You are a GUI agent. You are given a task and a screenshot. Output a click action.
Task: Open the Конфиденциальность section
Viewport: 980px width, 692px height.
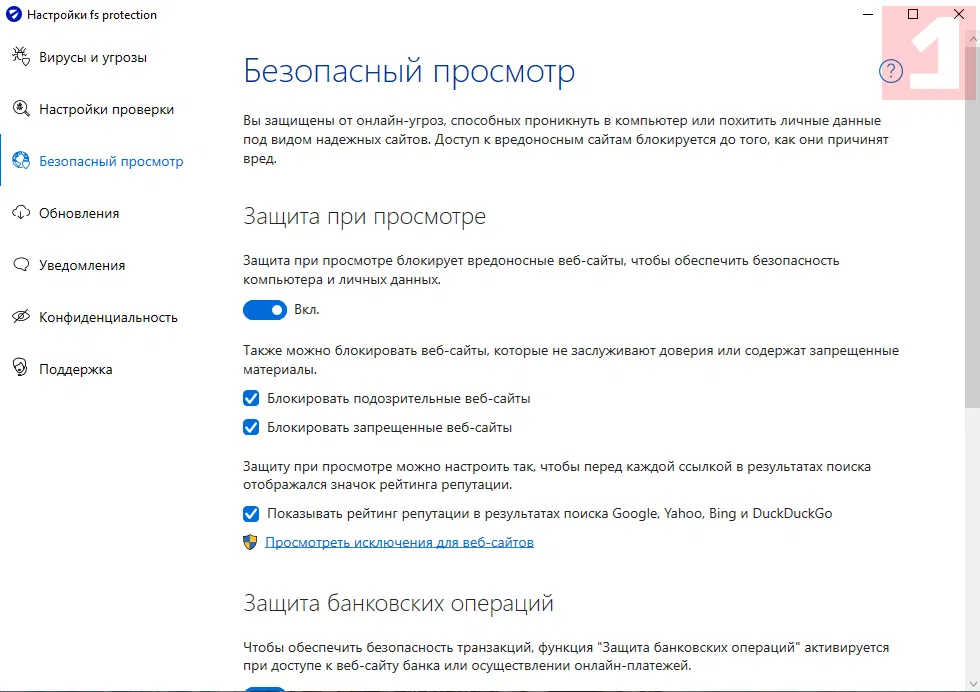click(108, 317)
